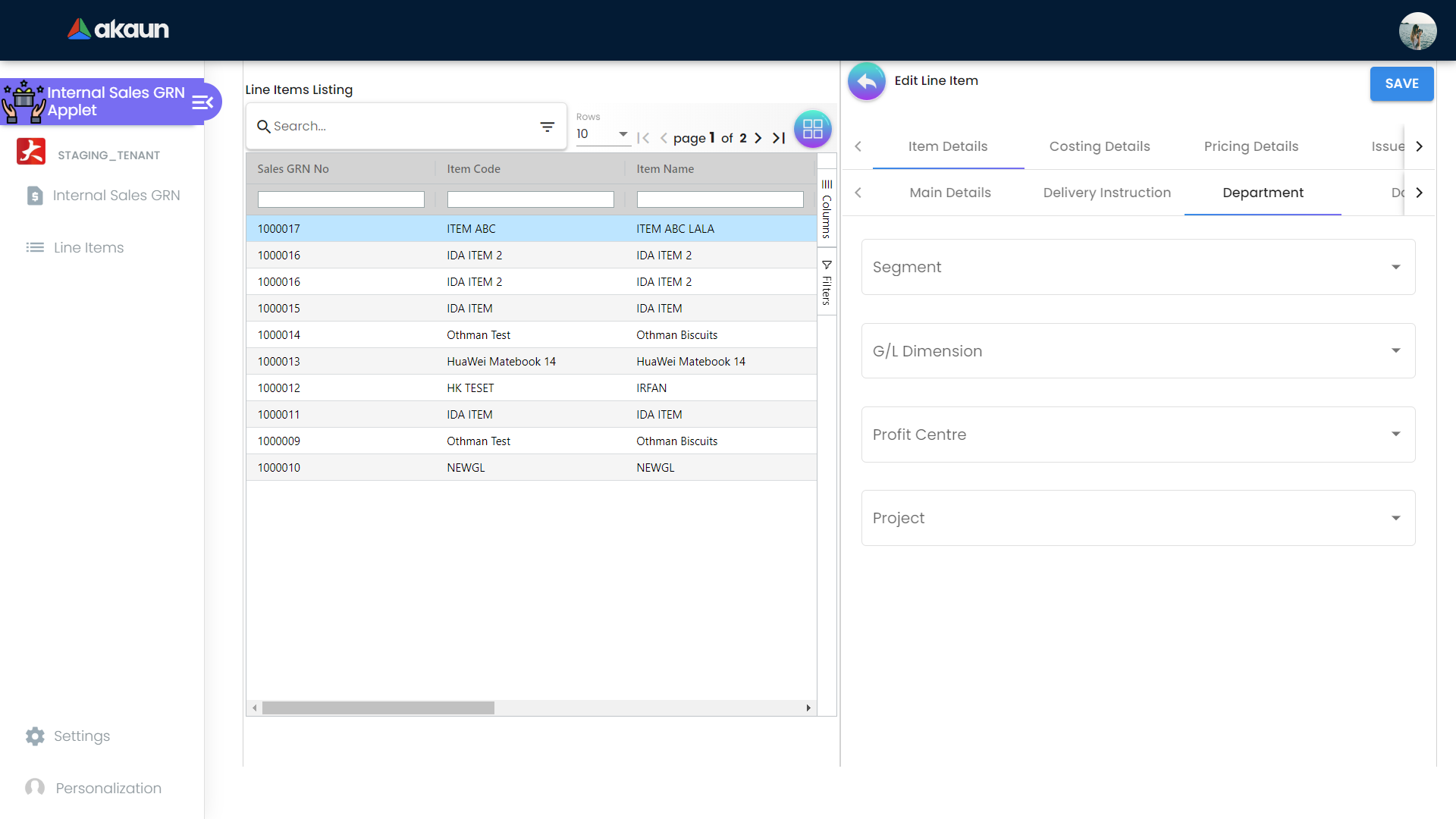Expand the Segment dropdown
This screenshot has height=819, width=1456.
click(x=1137, y=267)
